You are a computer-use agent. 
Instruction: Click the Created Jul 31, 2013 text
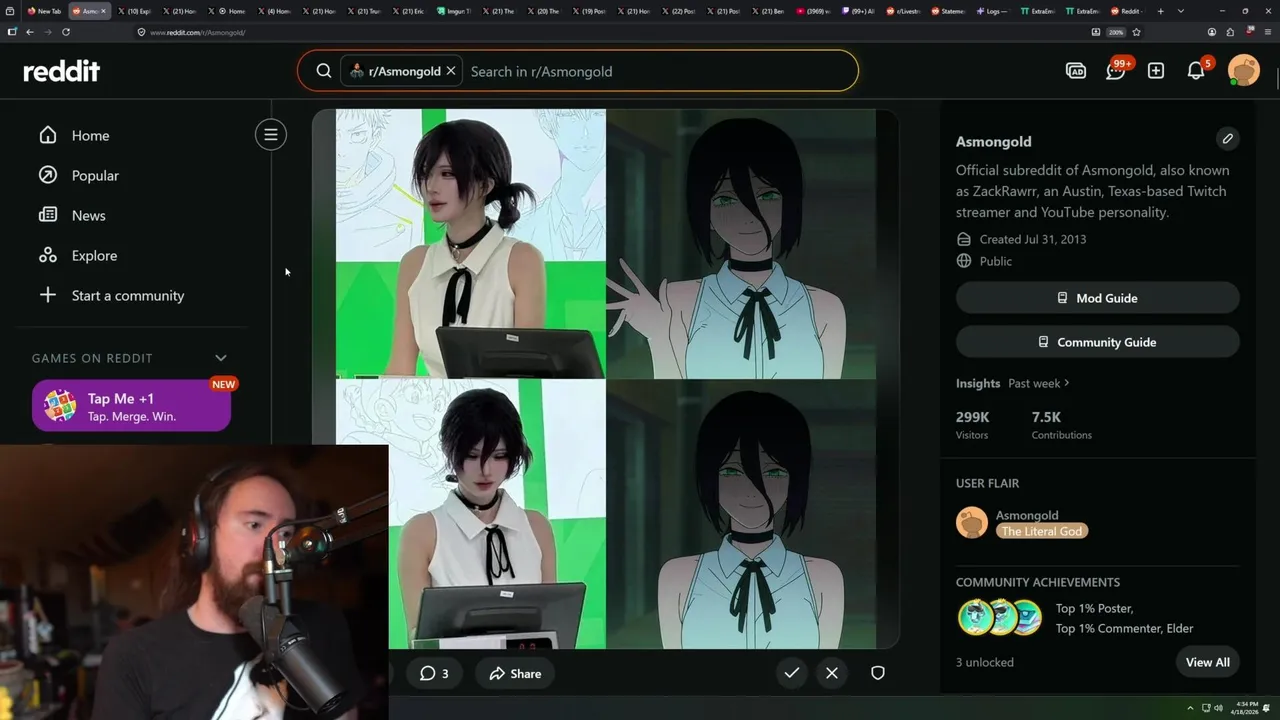tap(1032, 239)
